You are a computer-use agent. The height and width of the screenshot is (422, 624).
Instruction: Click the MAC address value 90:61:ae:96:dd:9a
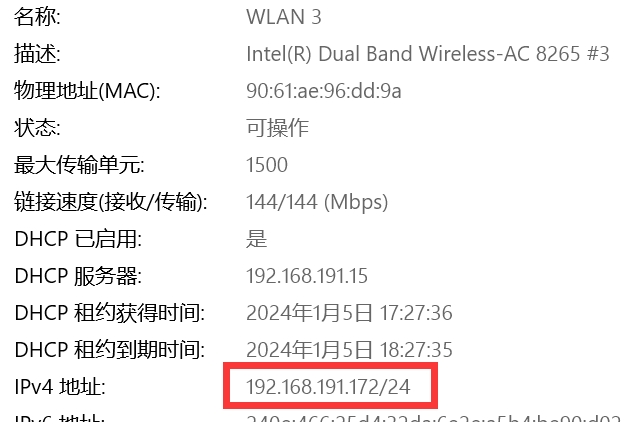(x=324, y=91)
